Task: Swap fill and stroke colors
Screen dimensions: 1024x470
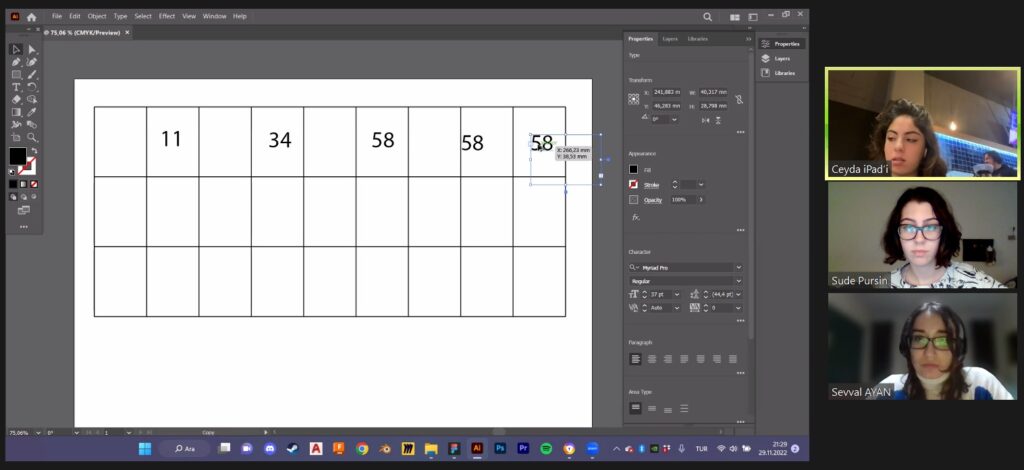Action: pos(32,151)
